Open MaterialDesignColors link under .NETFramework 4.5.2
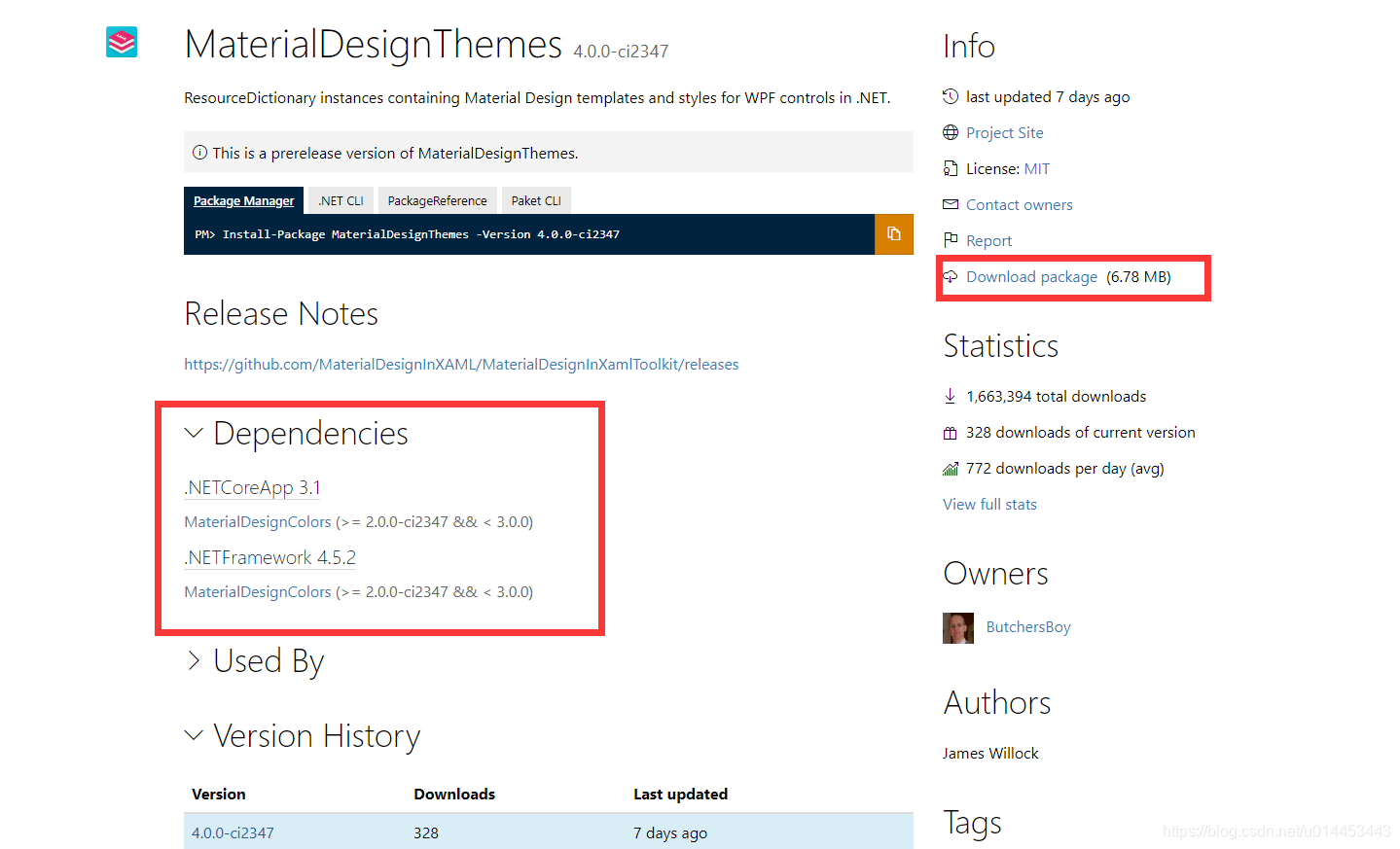 point(258,592)
